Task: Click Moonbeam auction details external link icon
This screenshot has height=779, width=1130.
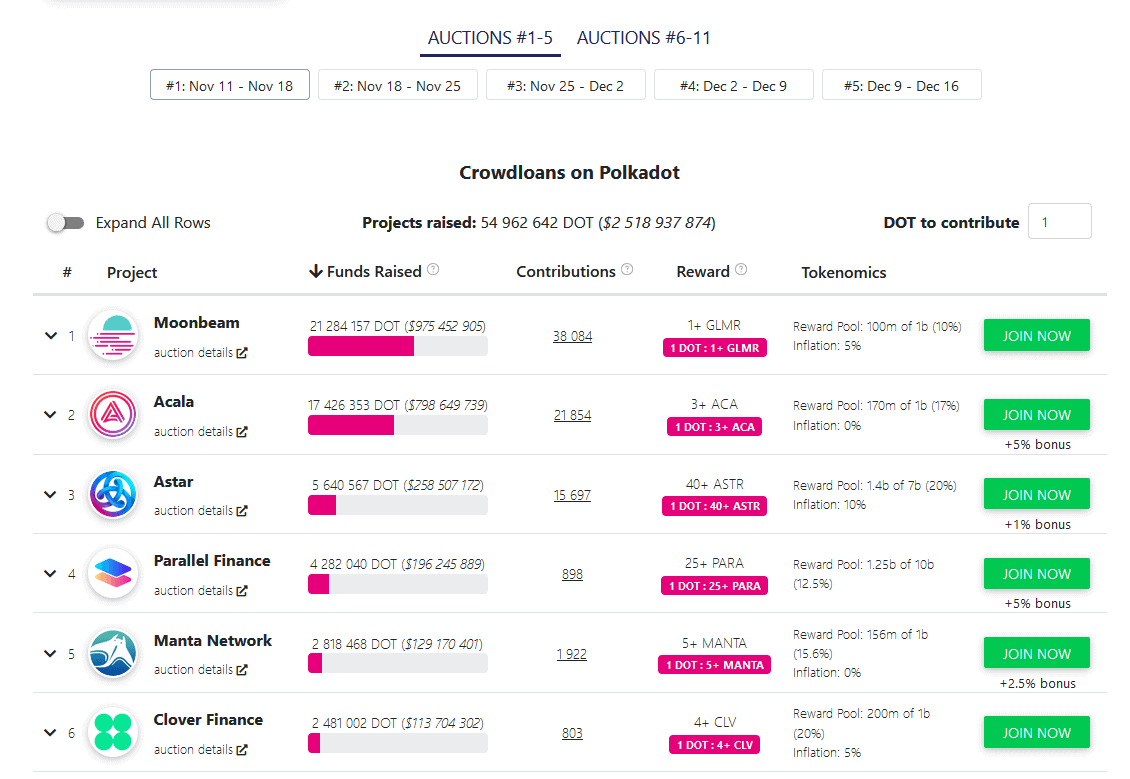Action: click(x=242, y=353)
